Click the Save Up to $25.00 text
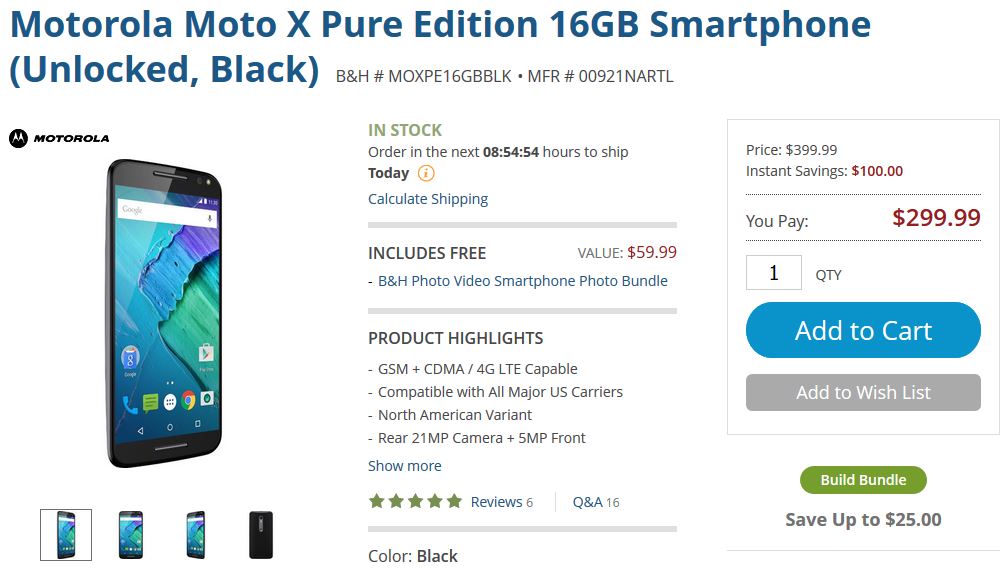This screenshot has width=1006, height=570. pyautogui.click(x=863, y=519)
